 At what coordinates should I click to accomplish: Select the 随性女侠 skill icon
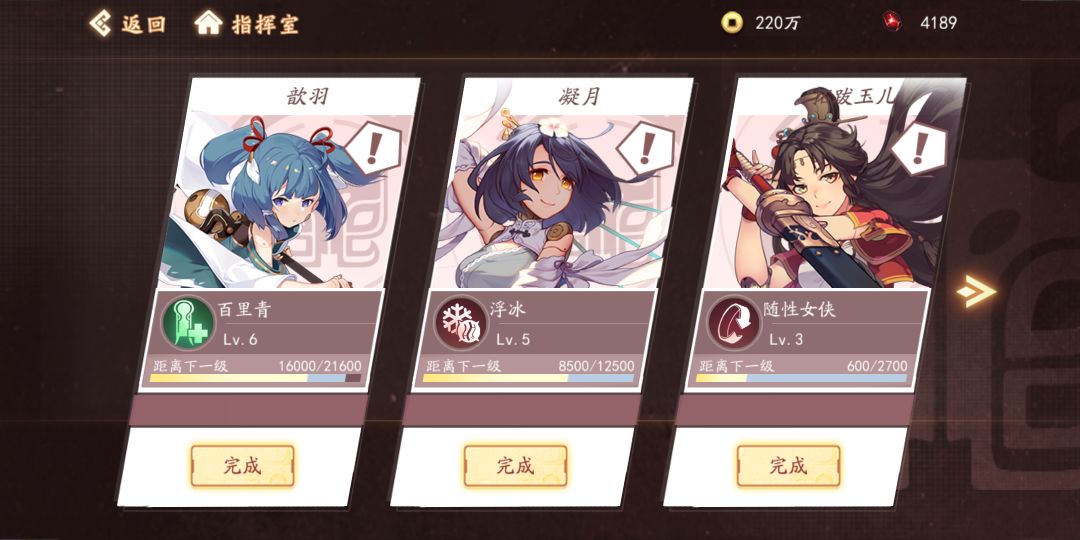tap(734, 322)
